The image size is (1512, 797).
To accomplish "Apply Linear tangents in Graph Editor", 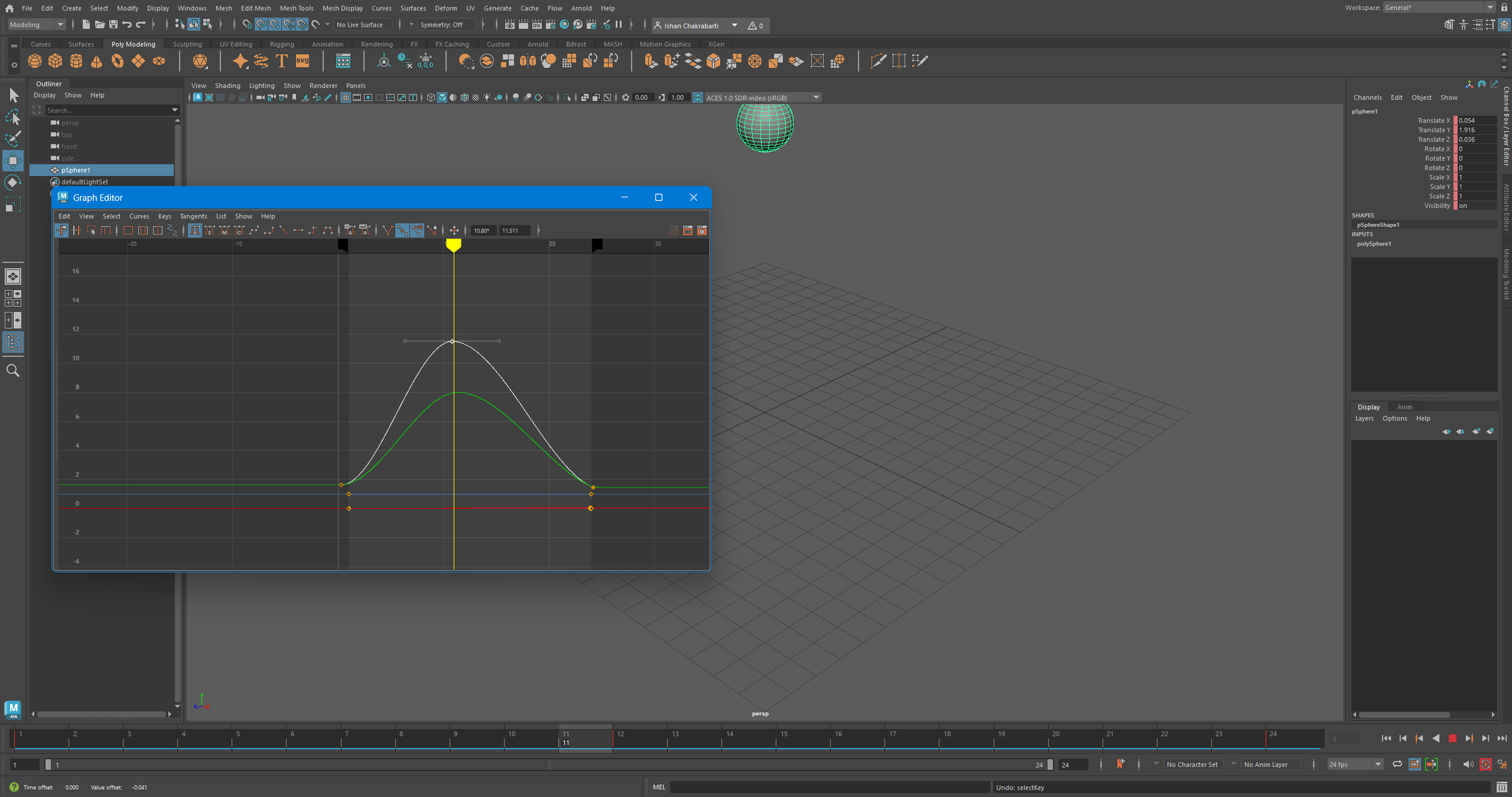I will click(x=283, y=231).
